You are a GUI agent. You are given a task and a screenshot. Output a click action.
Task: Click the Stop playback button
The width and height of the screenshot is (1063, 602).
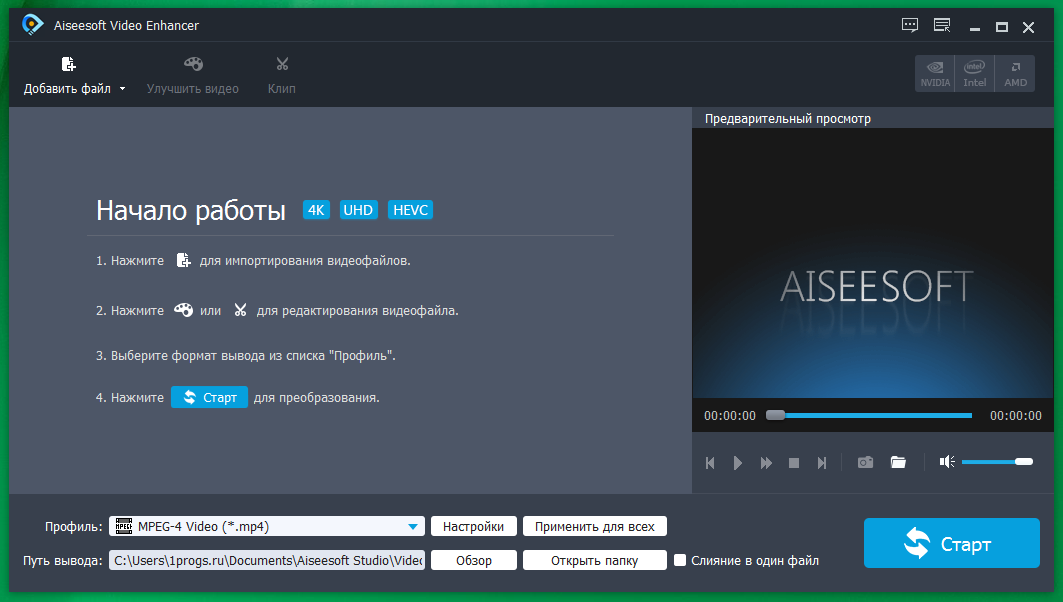[x=794, y=463]
